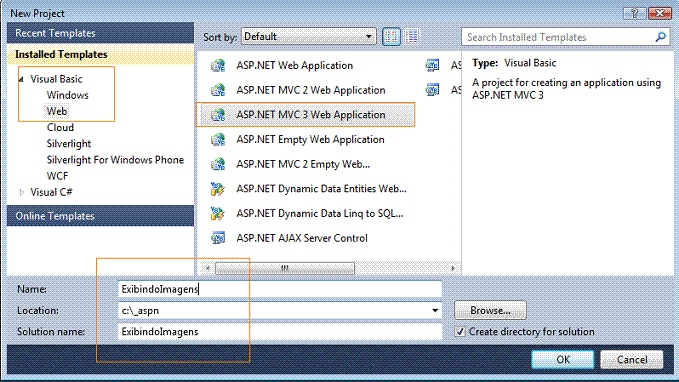Viewport: 679px width, 382px height.
Task: Click the Browse... button
Action: (490, 311)
